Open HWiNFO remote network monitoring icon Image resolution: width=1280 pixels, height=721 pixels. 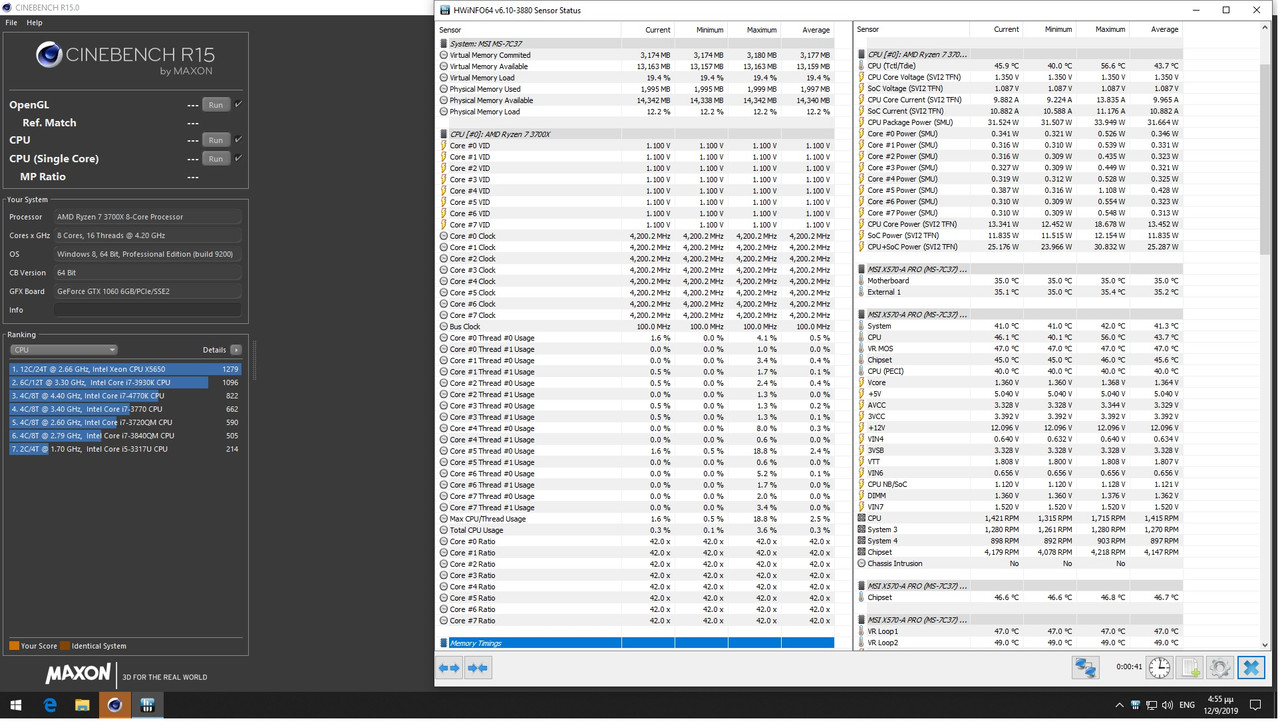tap(1085, 668)
